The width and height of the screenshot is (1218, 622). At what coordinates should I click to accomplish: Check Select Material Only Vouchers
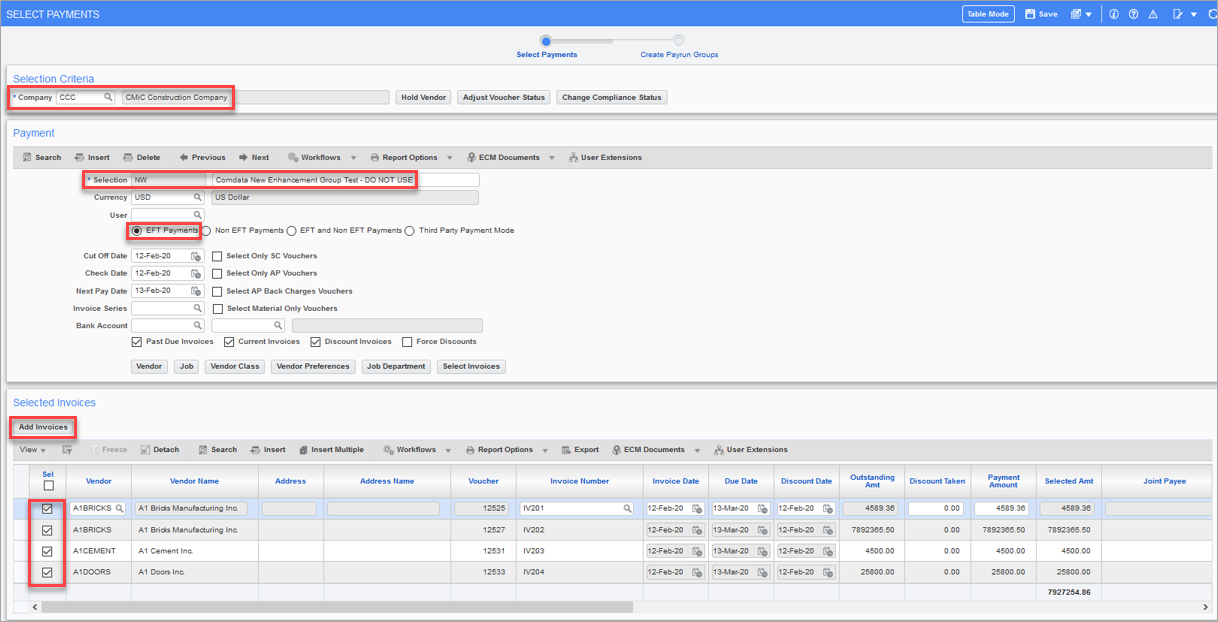(x=217, y=309)
